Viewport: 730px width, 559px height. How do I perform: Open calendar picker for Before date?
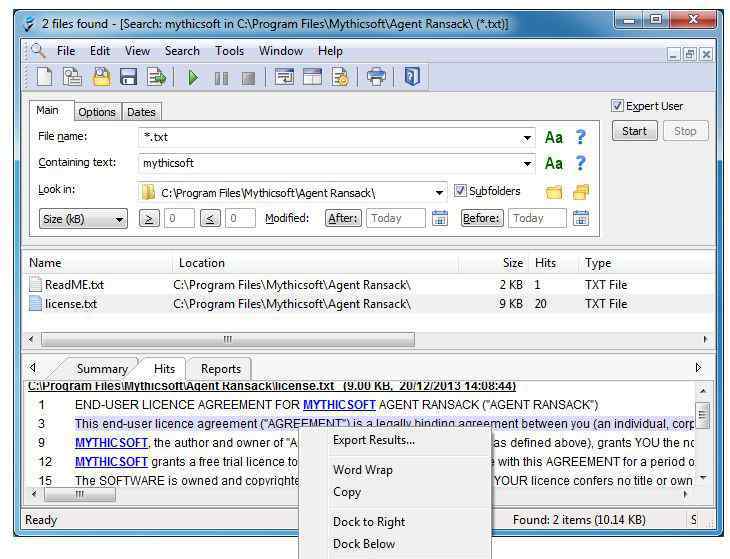point(581,218)
